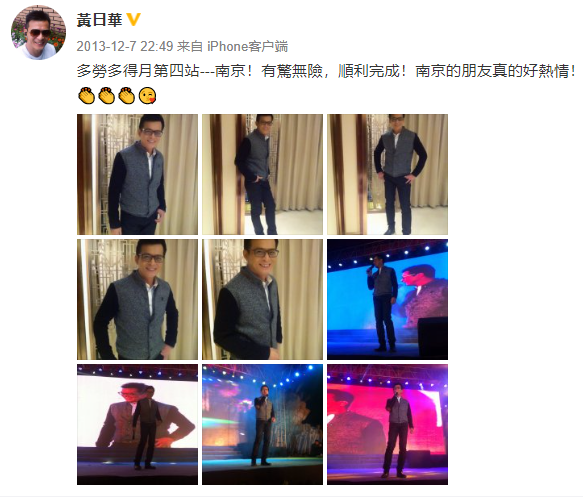Open top-right full-body photo, hands on hips
Screen dimensions: 583x501
(387, 174)
